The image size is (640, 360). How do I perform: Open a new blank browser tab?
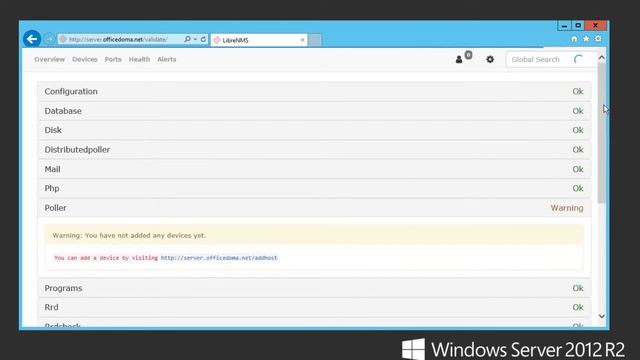(x=314, y=40)
